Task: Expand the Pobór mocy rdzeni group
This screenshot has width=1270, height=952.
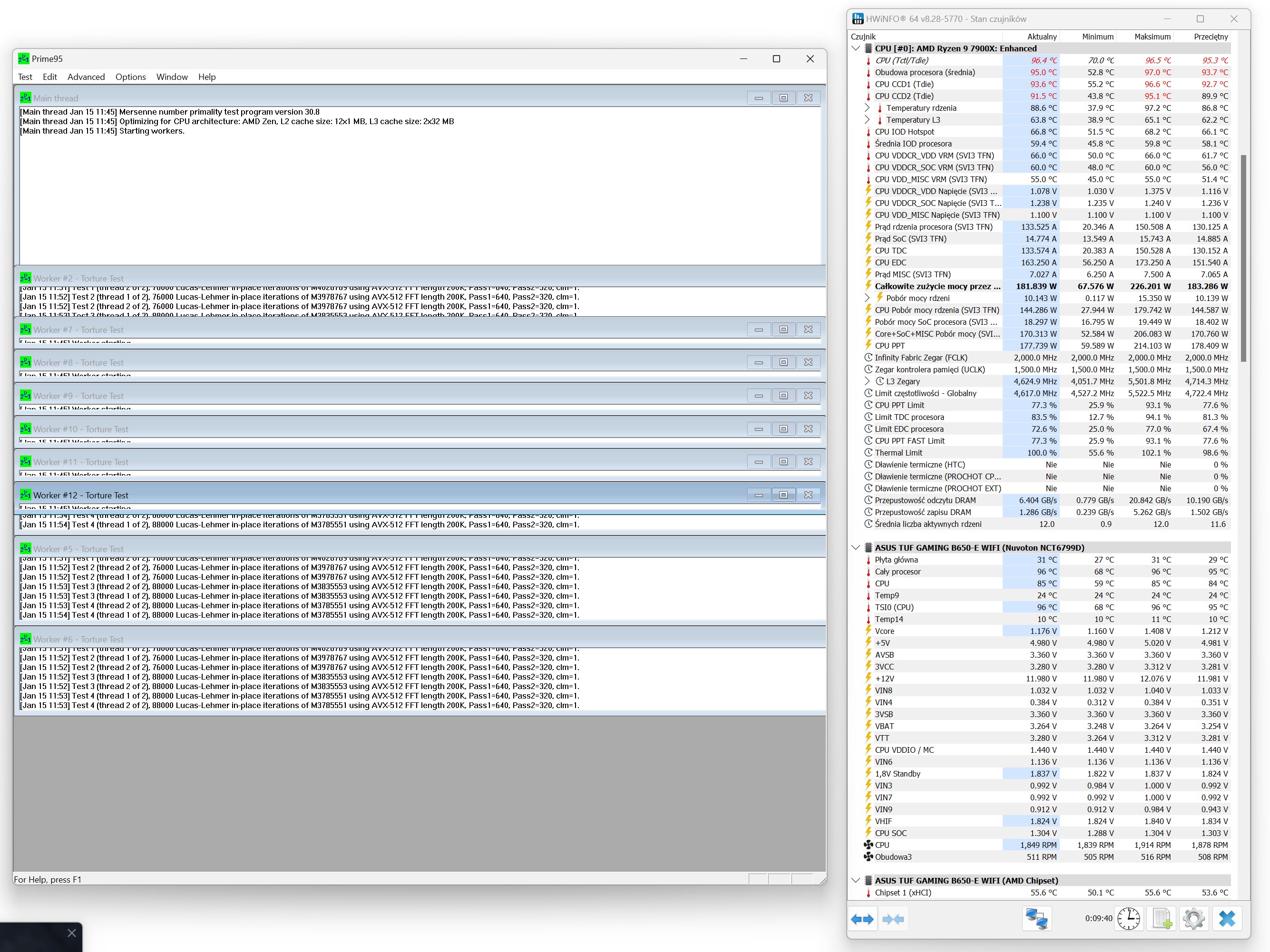Action: tap(868, 298)
